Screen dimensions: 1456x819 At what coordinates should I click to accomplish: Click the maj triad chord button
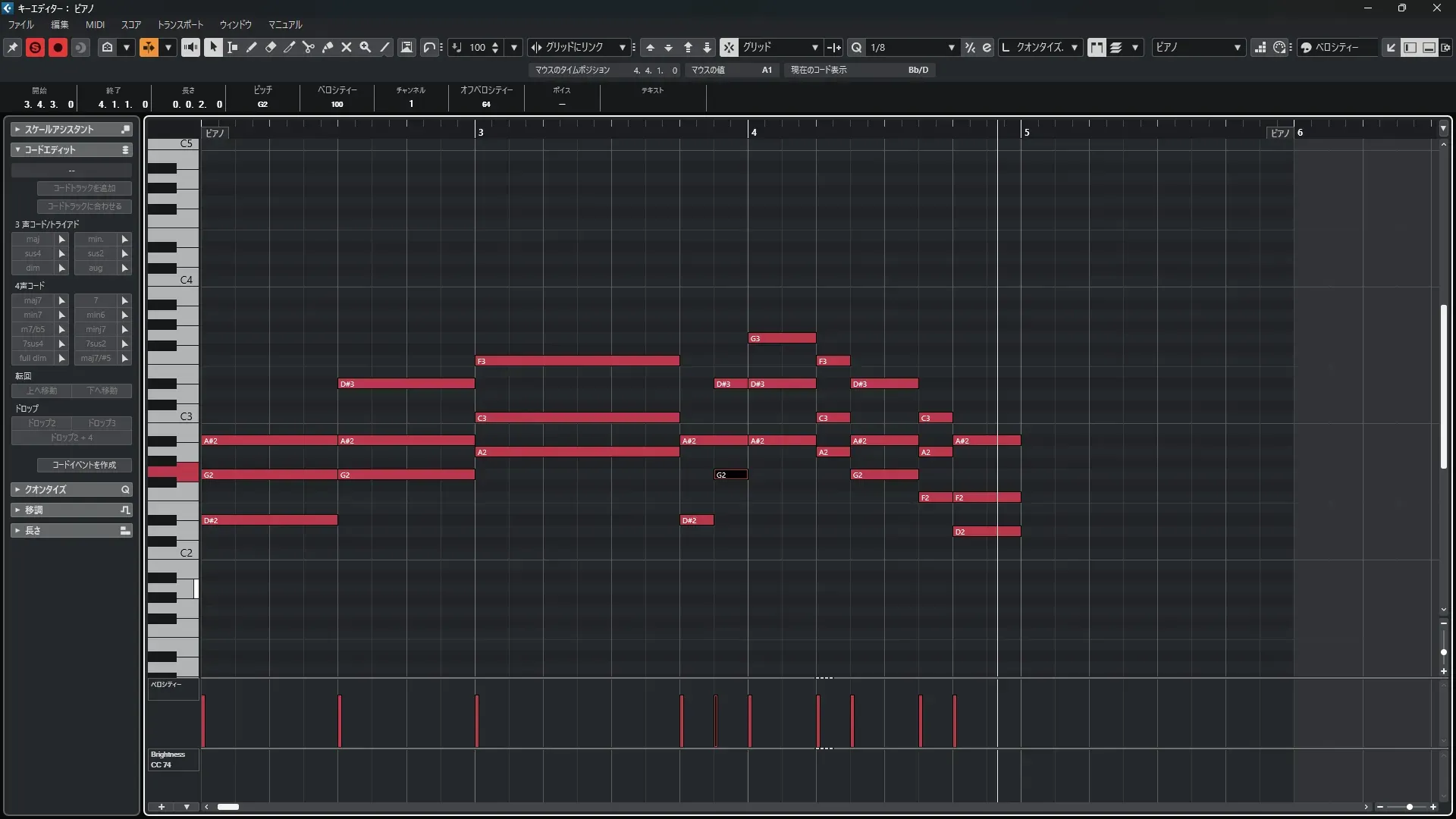(x=33, y=239)
